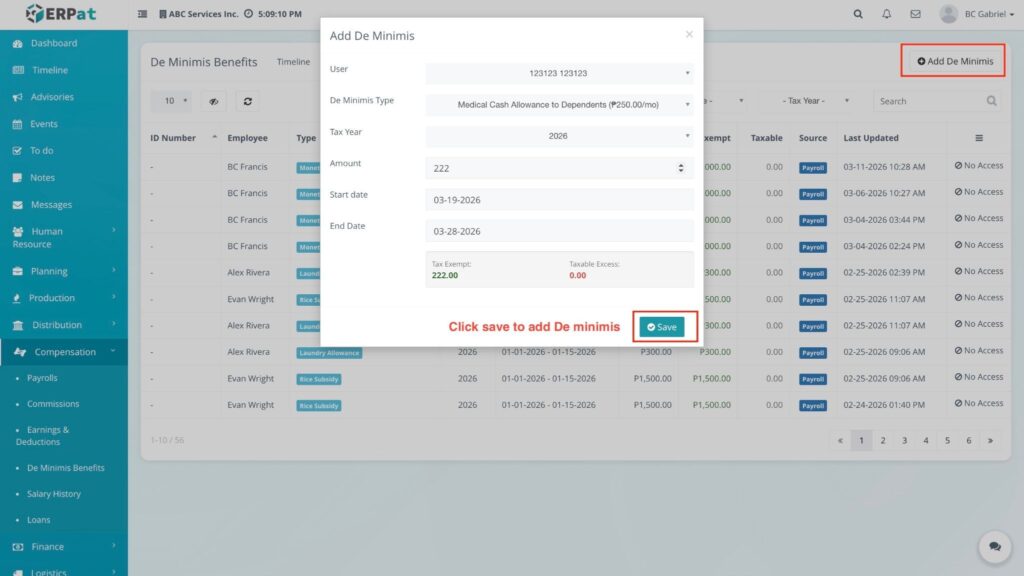Open the notifications bell
Viewport: 1024px width, 576px height.
click(x=886, y=14)
